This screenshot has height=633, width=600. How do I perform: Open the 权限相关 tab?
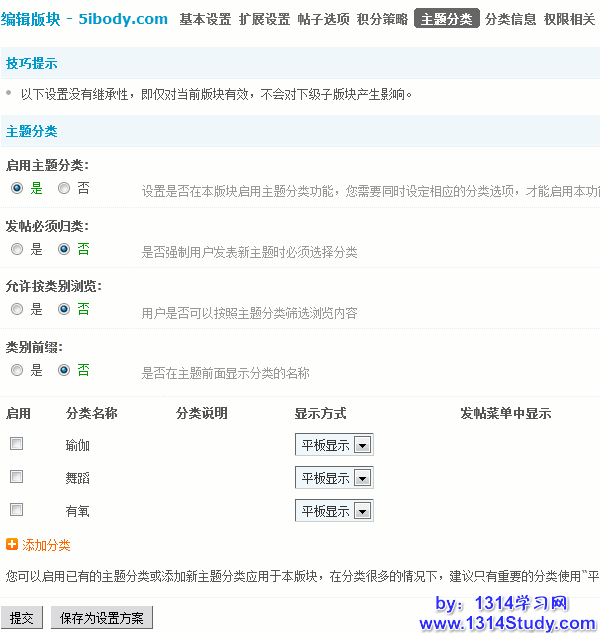pyautogui.click(x=569, y=19)
